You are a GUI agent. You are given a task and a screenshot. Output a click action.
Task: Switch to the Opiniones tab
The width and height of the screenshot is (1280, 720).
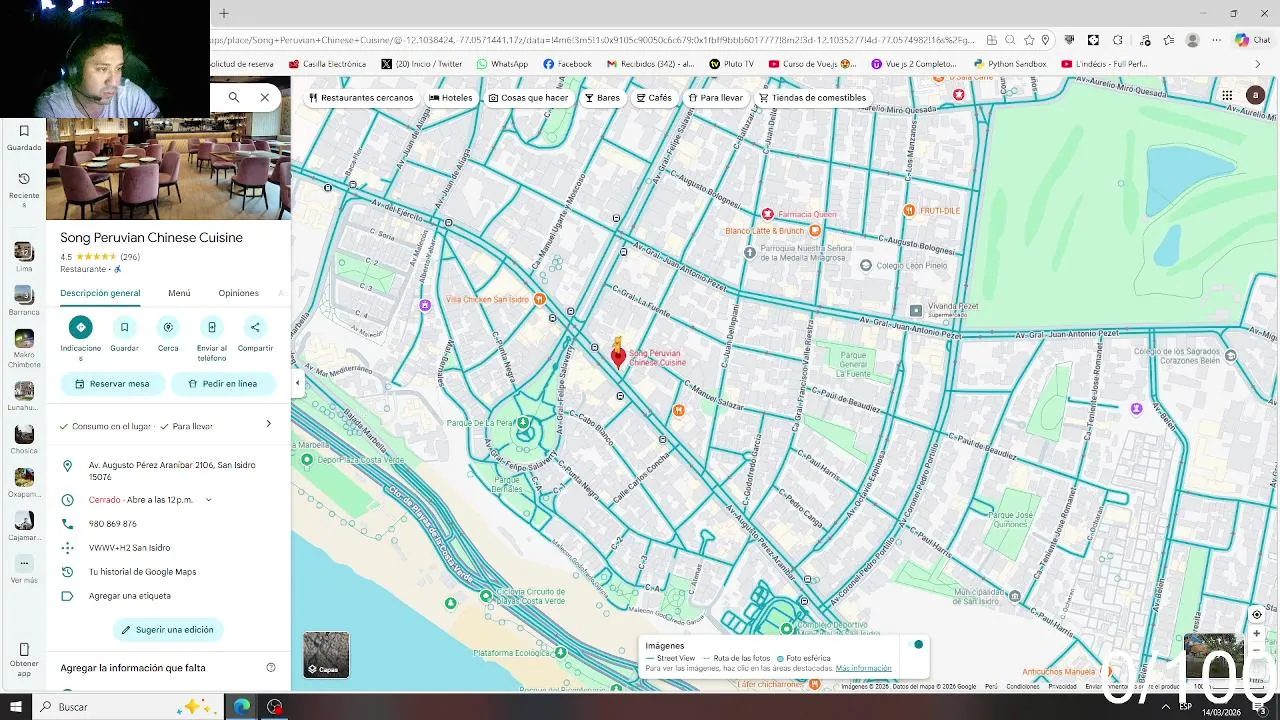click(238, 293)
